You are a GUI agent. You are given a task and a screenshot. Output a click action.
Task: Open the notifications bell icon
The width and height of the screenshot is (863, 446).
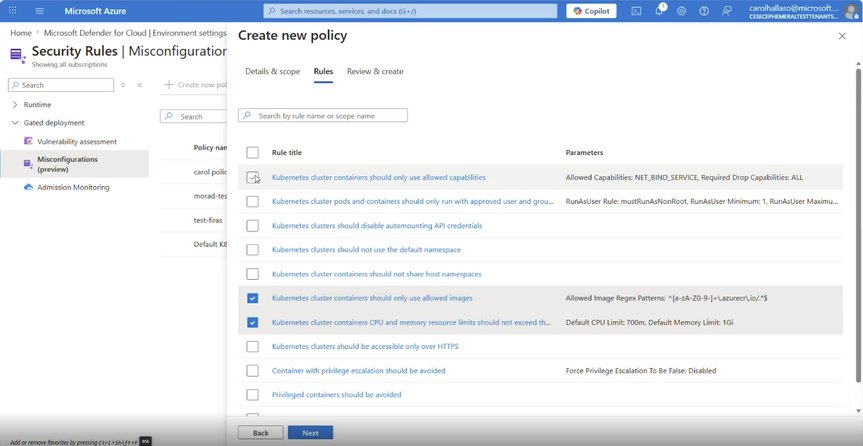[659, 11]
